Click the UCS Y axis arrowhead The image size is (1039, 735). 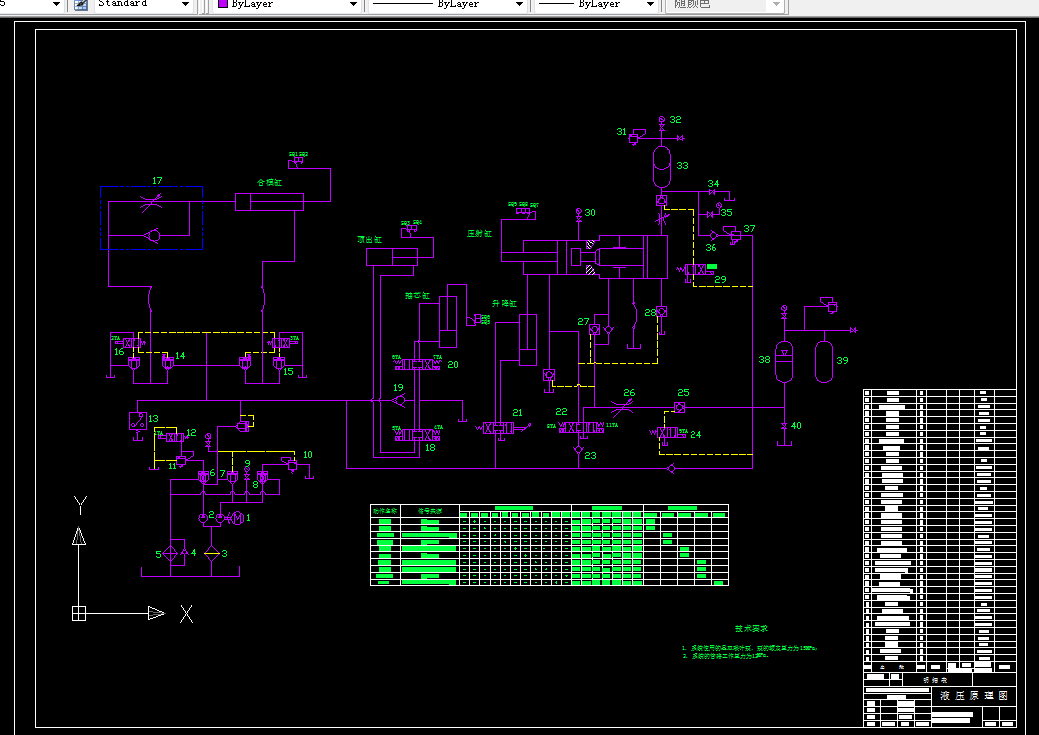(79, 536)
